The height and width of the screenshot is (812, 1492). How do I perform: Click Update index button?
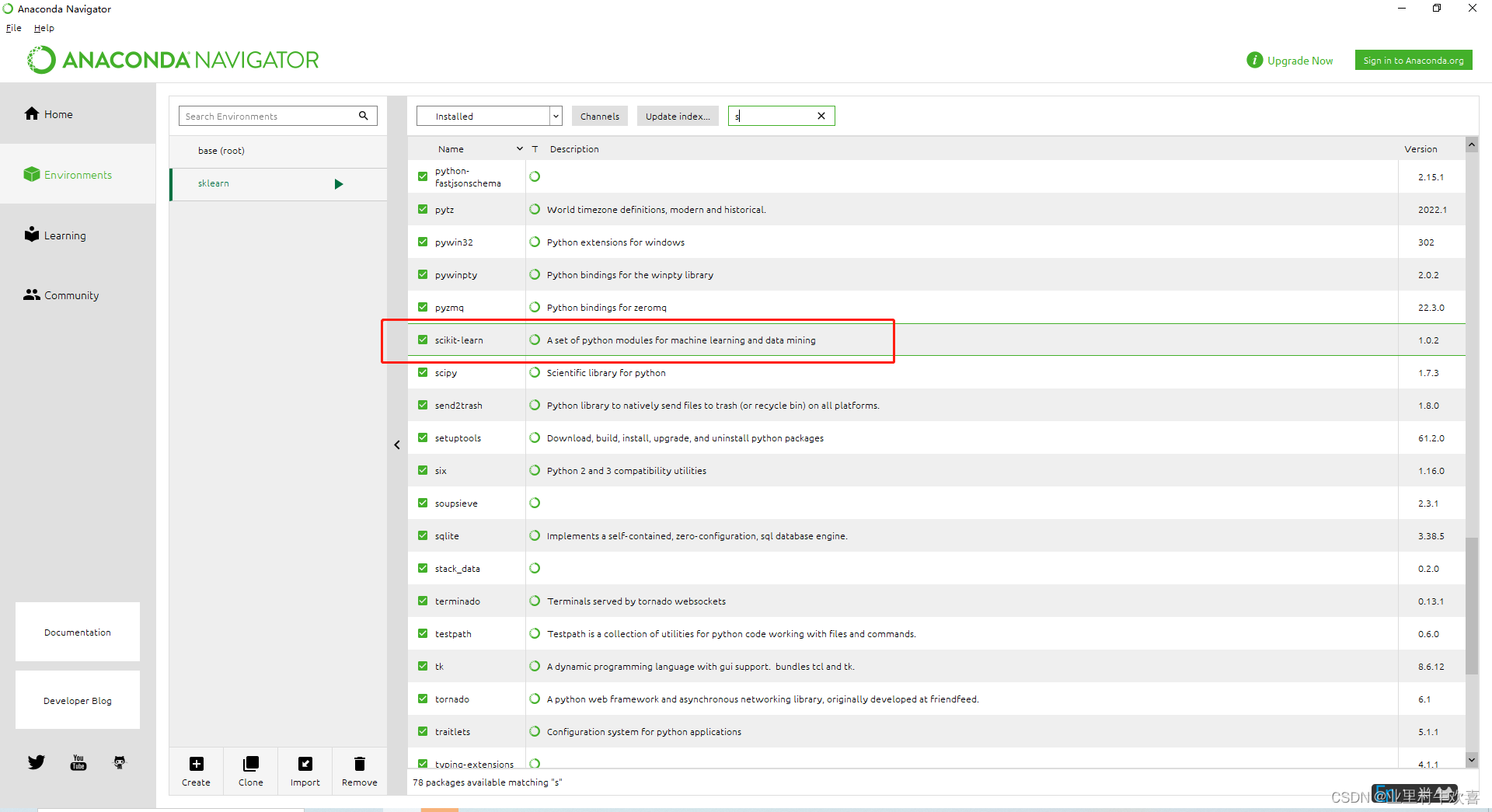point(678,116)
